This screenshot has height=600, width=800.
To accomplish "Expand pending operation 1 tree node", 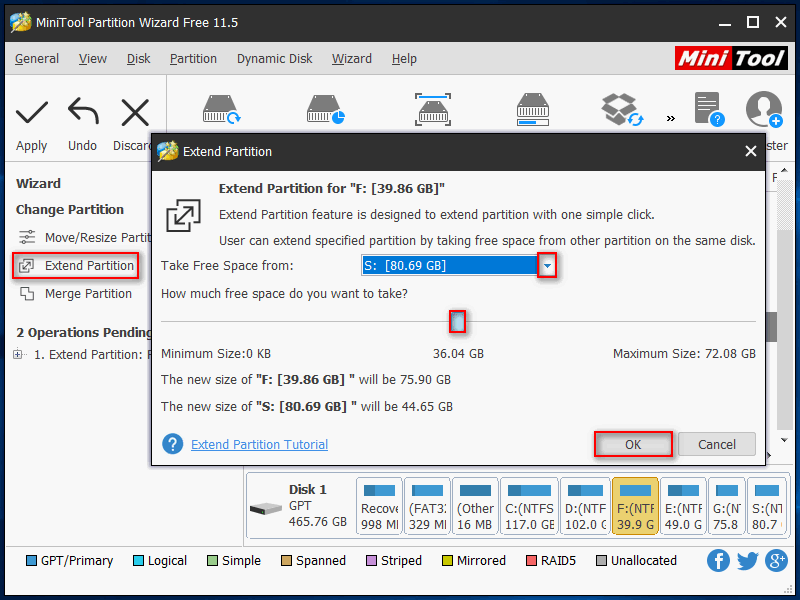I will click(18, 354).
